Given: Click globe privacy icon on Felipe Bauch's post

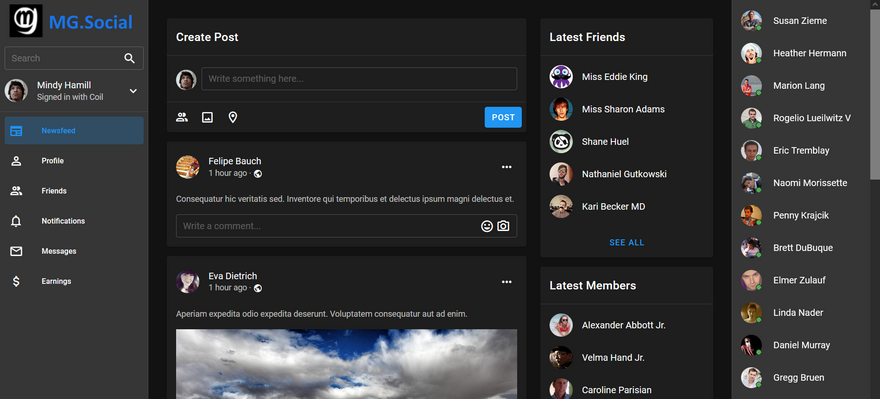Looking at the screenshot, I should tap(258, 174).
